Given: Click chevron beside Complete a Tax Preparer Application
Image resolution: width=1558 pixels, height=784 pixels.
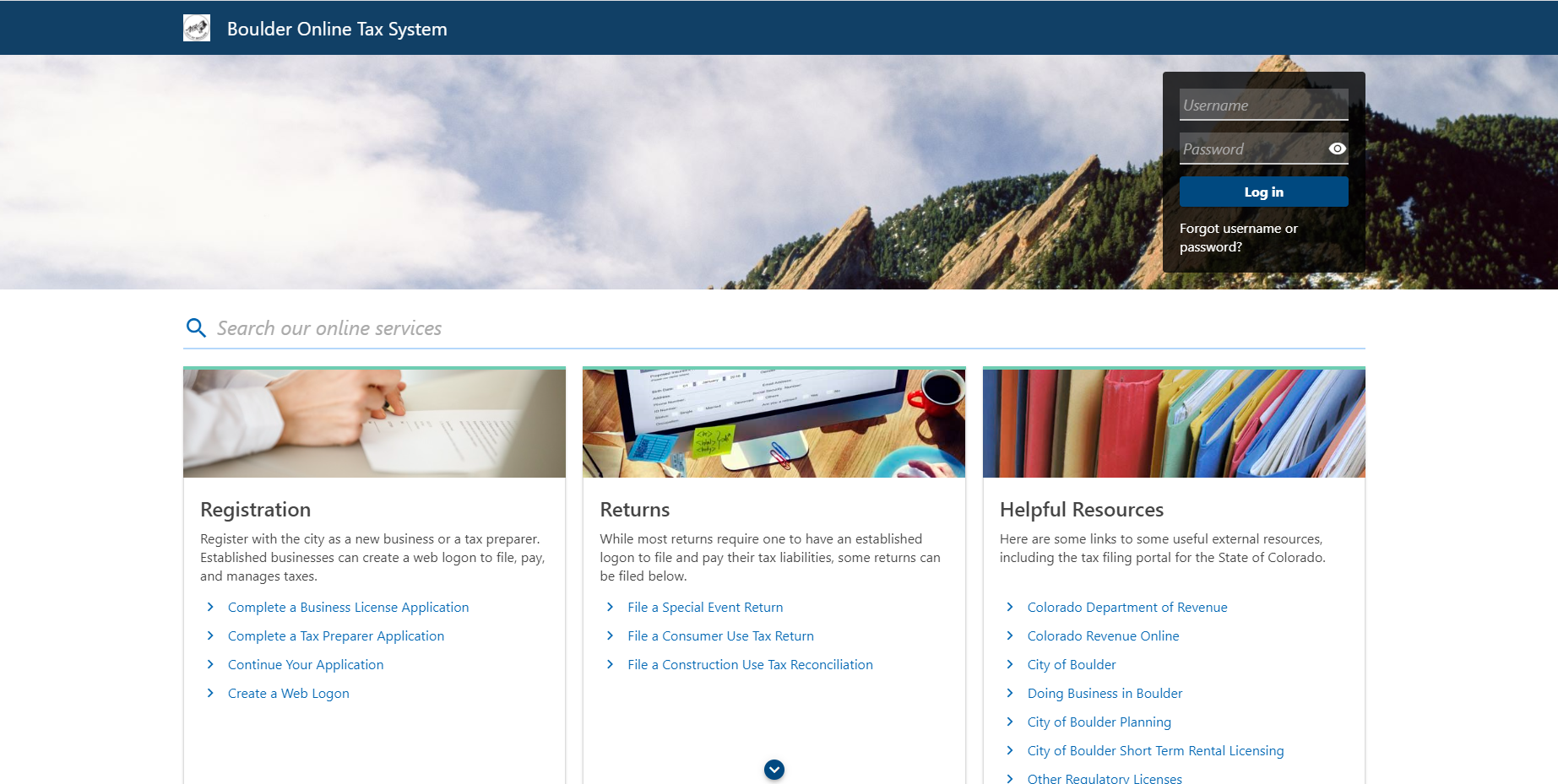Looking at the screenshot, I should 210,635.
